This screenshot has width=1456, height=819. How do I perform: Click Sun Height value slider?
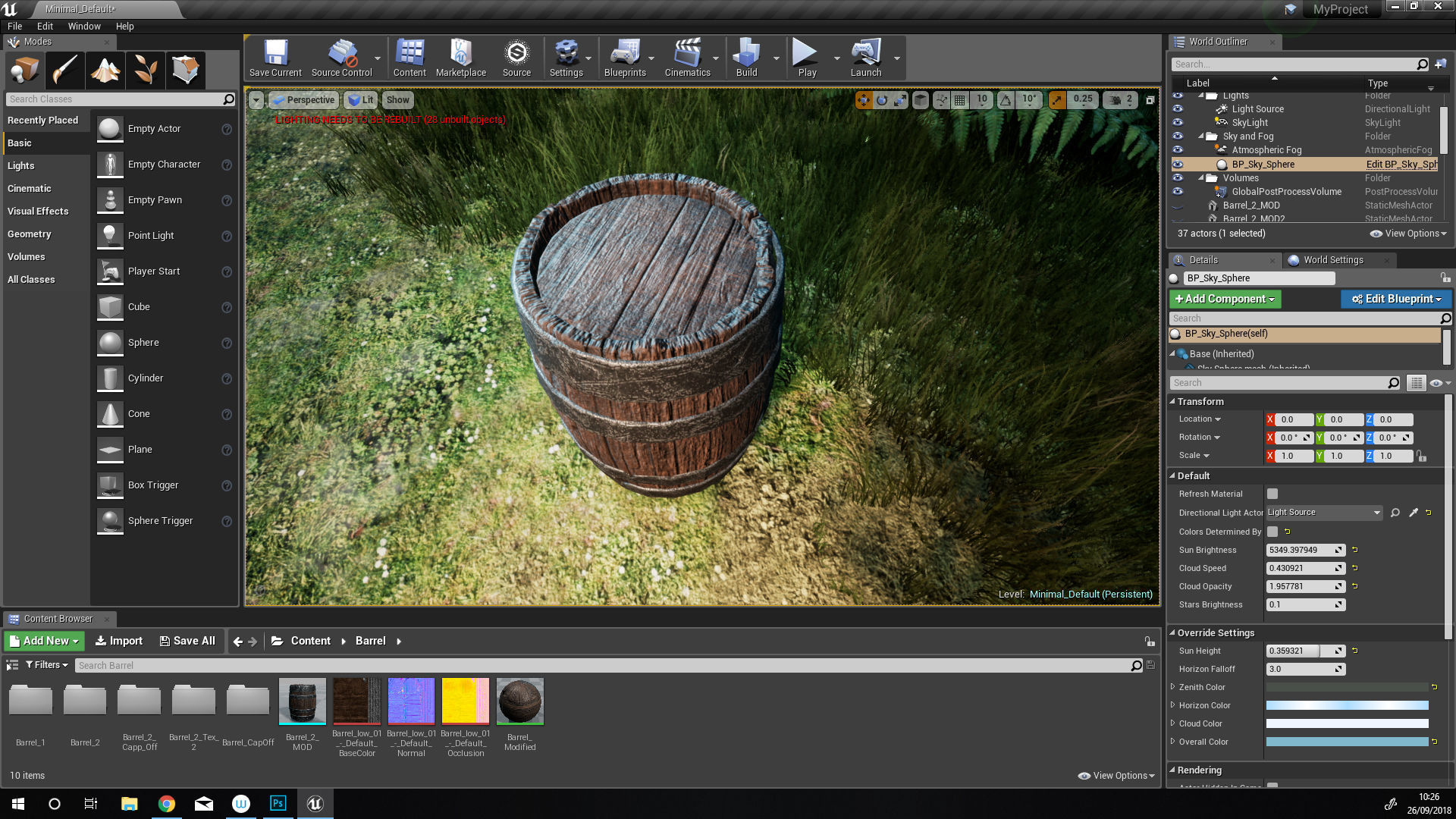[x=1305, y=651]
